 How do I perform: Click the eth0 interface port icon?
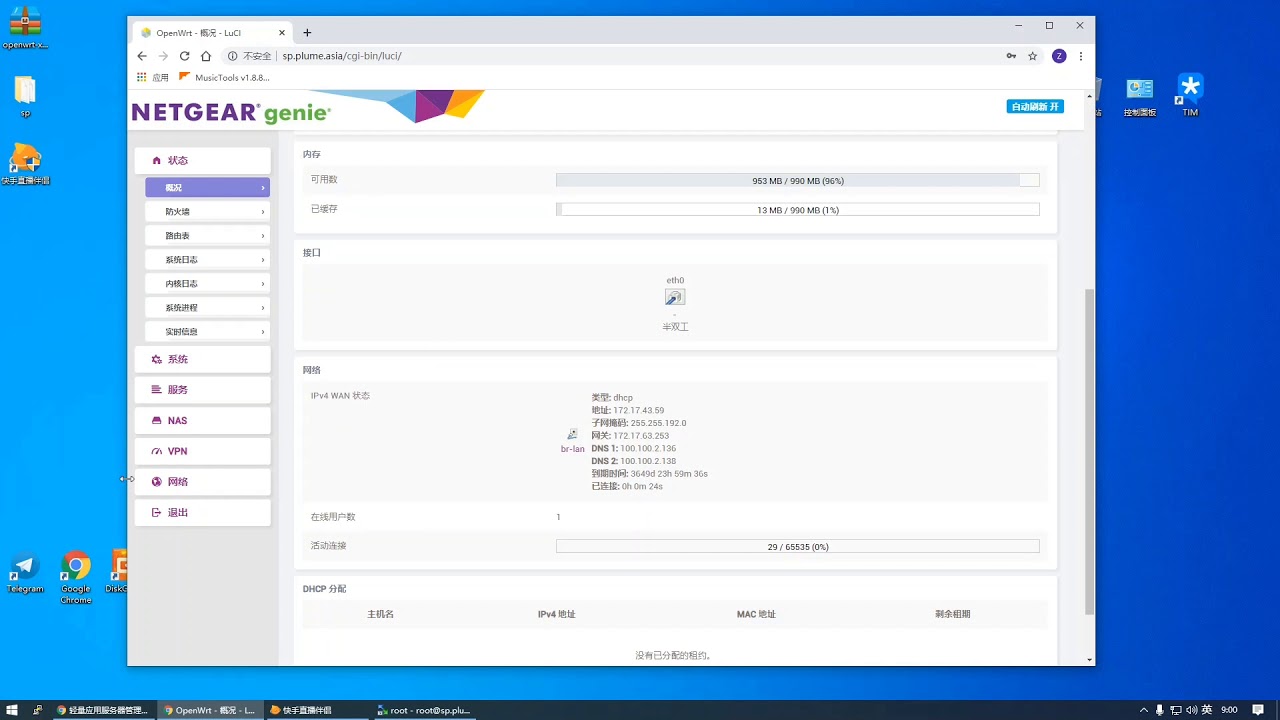[675, 297]
